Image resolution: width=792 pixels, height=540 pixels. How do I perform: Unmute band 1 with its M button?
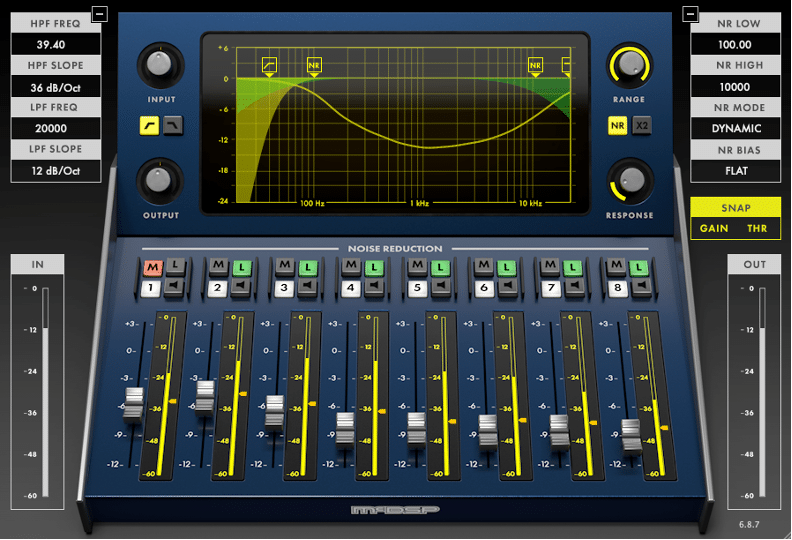[x=152, y=266]
